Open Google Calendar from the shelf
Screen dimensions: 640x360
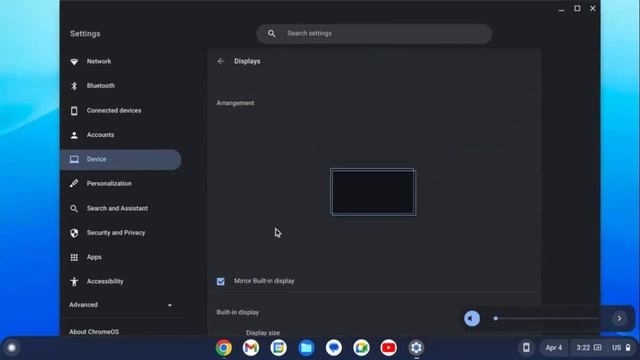tap(279, 348)
